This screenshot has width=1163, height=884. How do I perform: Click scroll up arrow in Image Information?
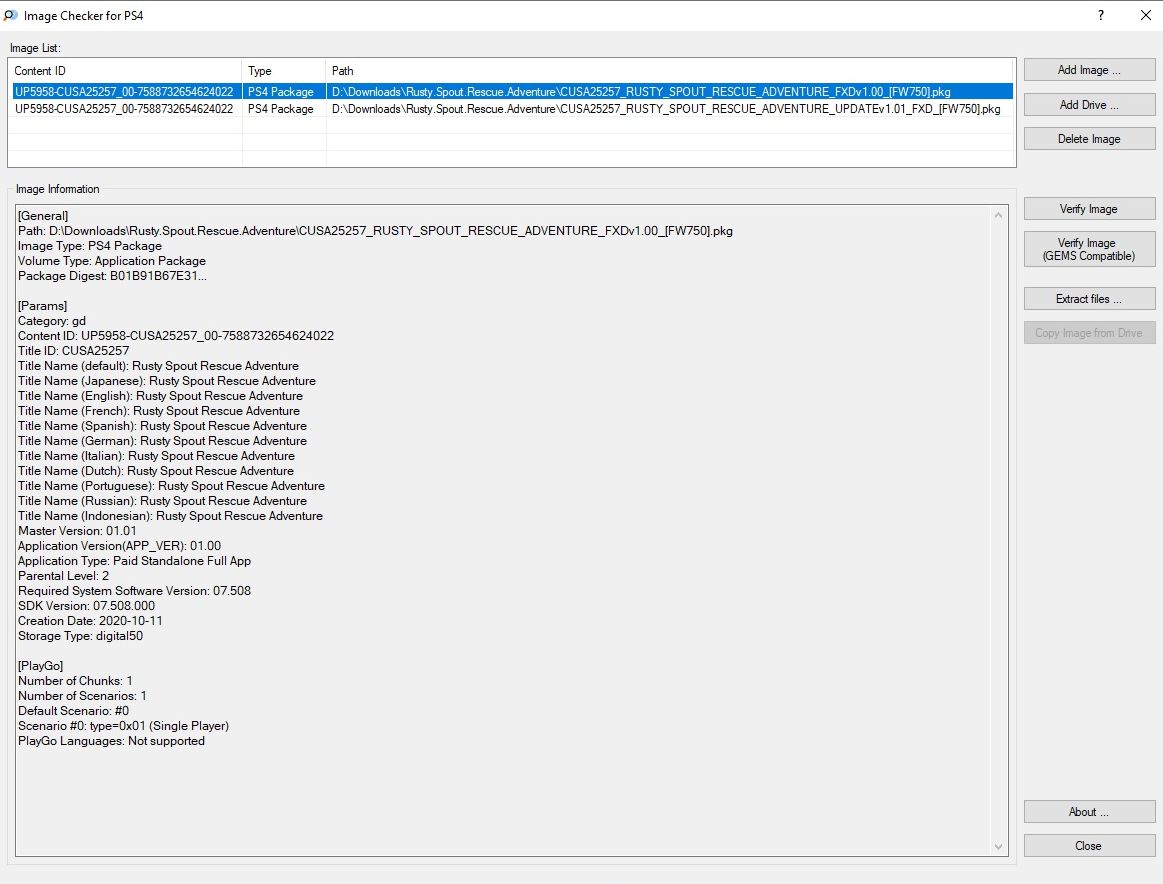(x=998, y=216)
